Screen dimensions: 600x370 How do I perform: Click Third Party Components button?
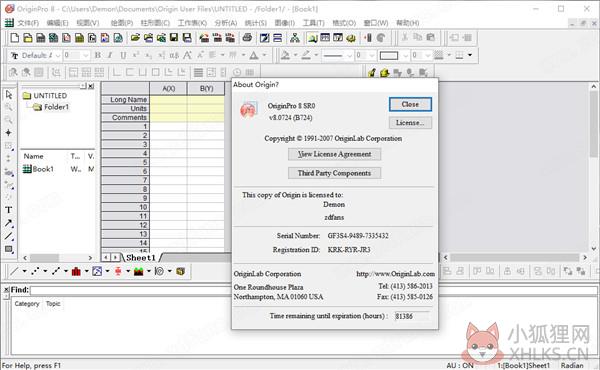coord(334,173)
